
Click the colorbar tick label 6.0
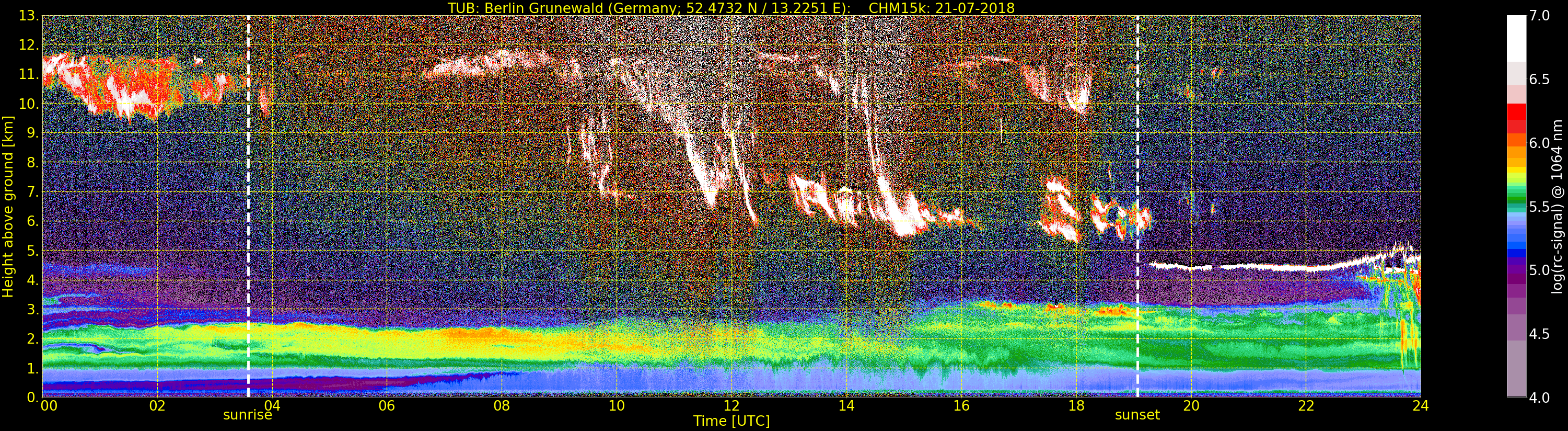(1540, 143)
